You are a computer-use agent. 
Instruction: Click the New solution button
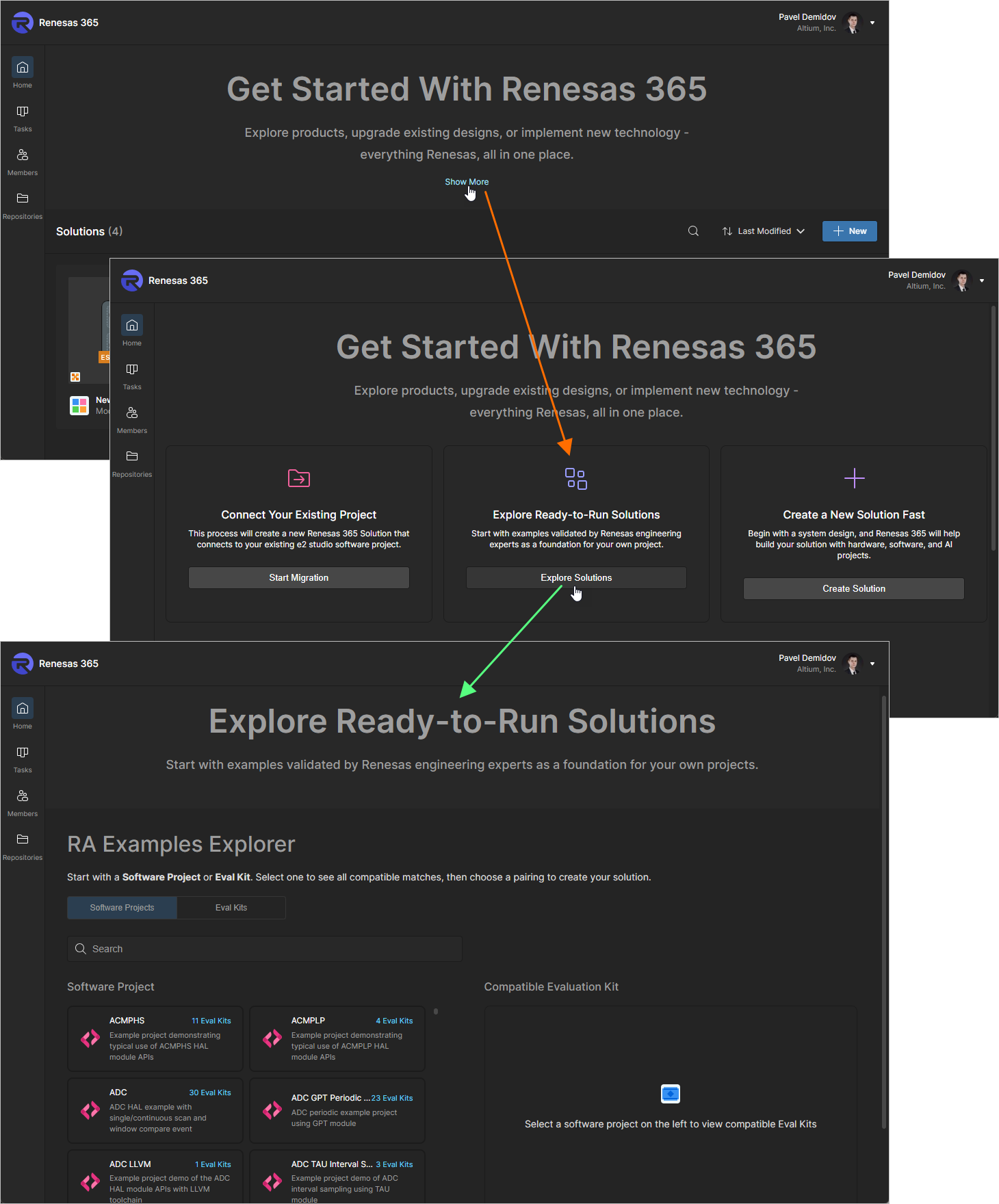click(850, 231)
